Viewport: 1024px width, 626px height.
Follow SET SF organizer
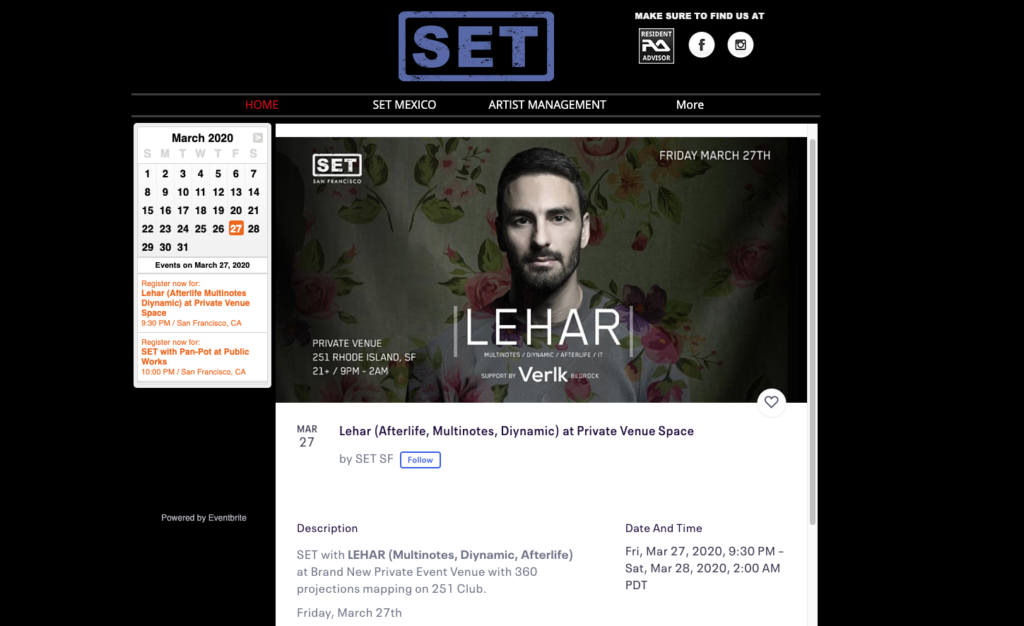(x=420, y=460)
